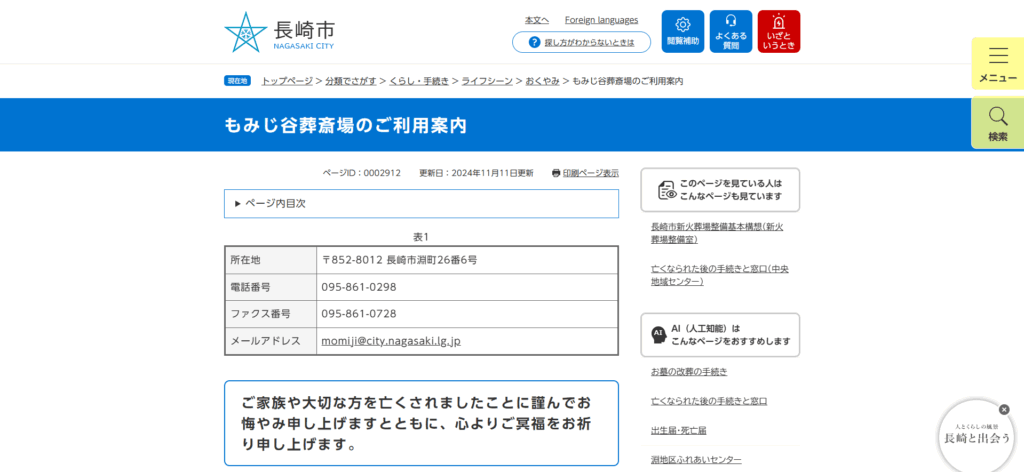Open the 長崎と出会う round banner

pyautogui.click(x=977, y=435)
